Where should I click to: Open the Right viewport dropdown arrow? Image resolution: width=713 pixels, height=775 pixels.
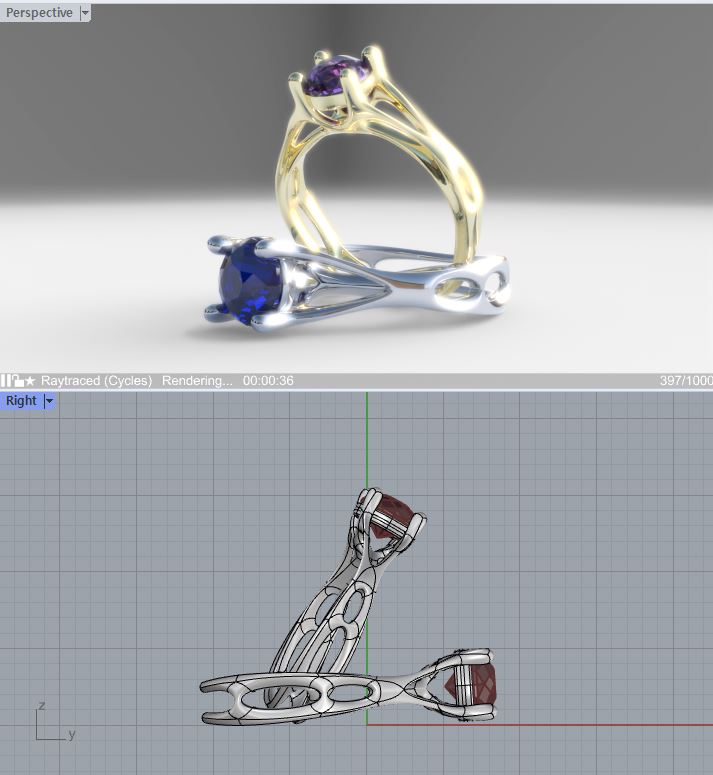pos(49,401)
